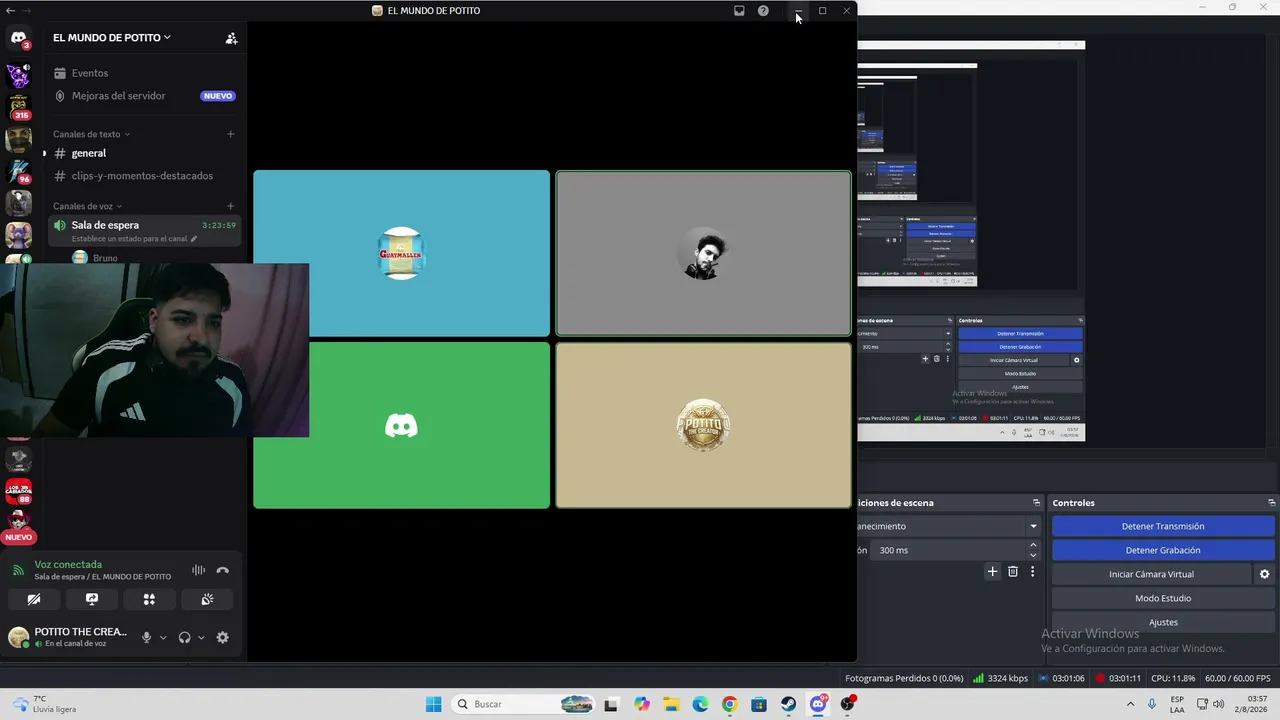Open the general text channel
Image resolution: width=1280 pixels, height=720 pixels.
(145, 153)
